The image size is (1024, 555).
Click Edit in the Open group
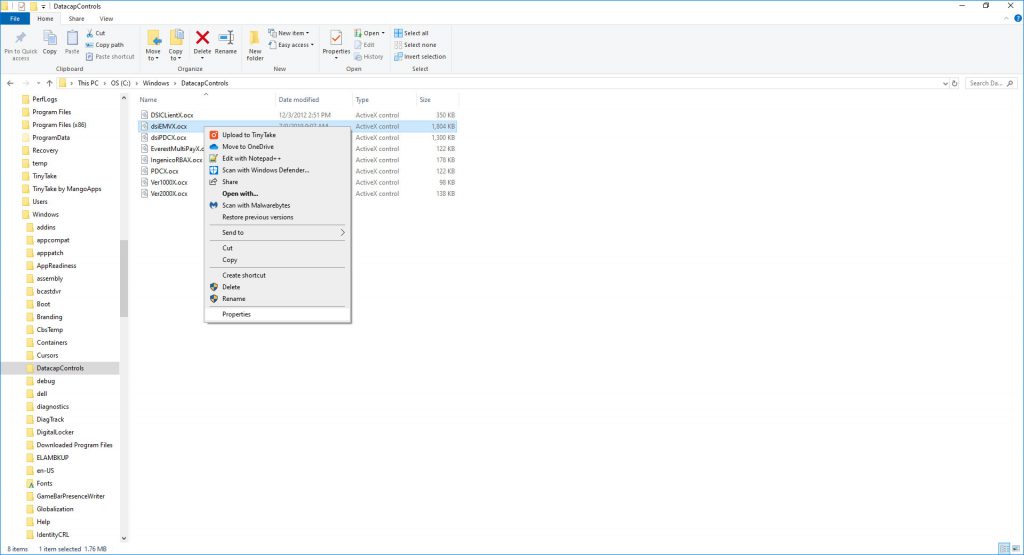coord(364,45)
